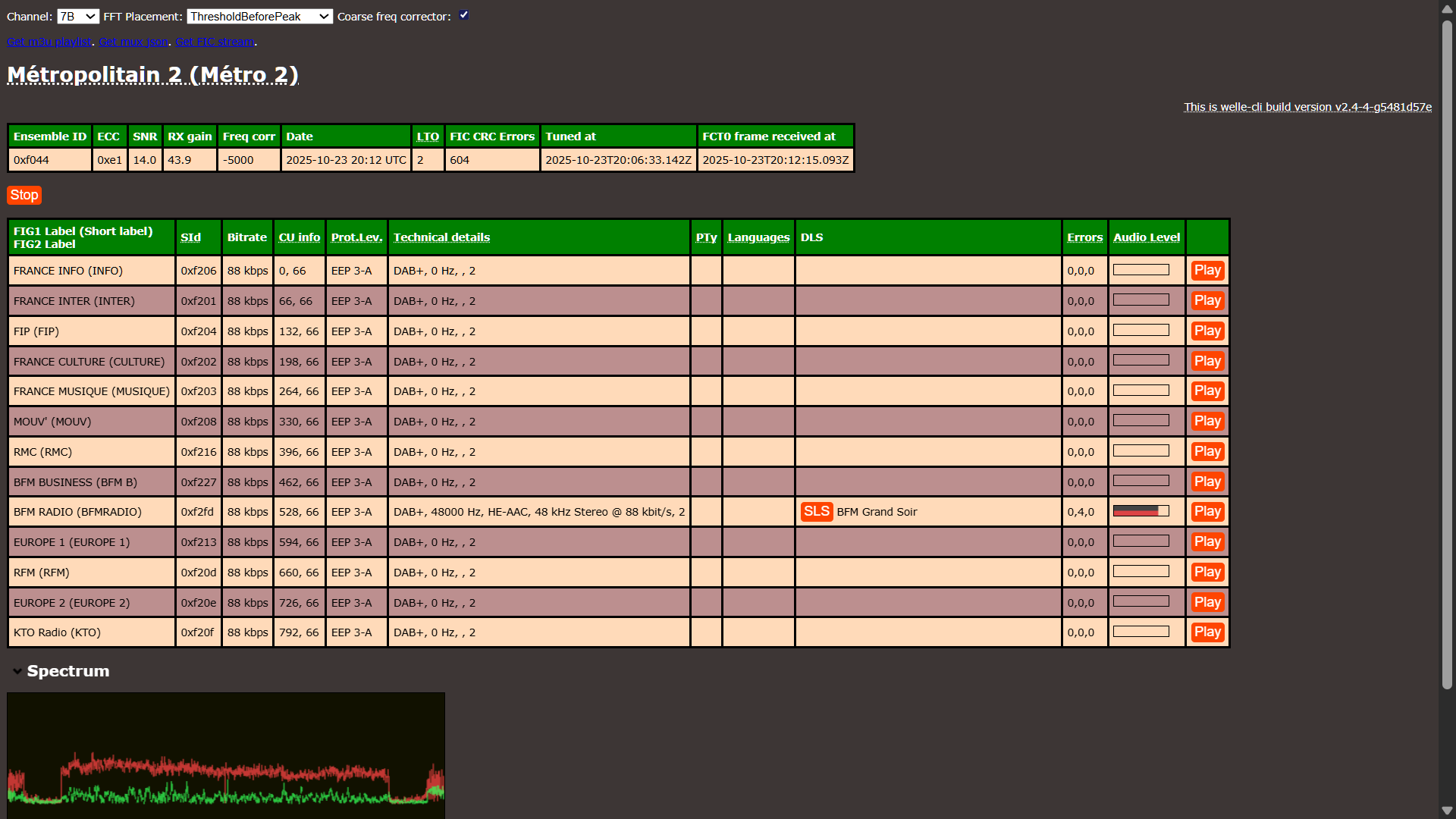The width and height of the screenshot is (1456, 819).
Task: Open the Get mux json link
Action: (x=133, y=42)
